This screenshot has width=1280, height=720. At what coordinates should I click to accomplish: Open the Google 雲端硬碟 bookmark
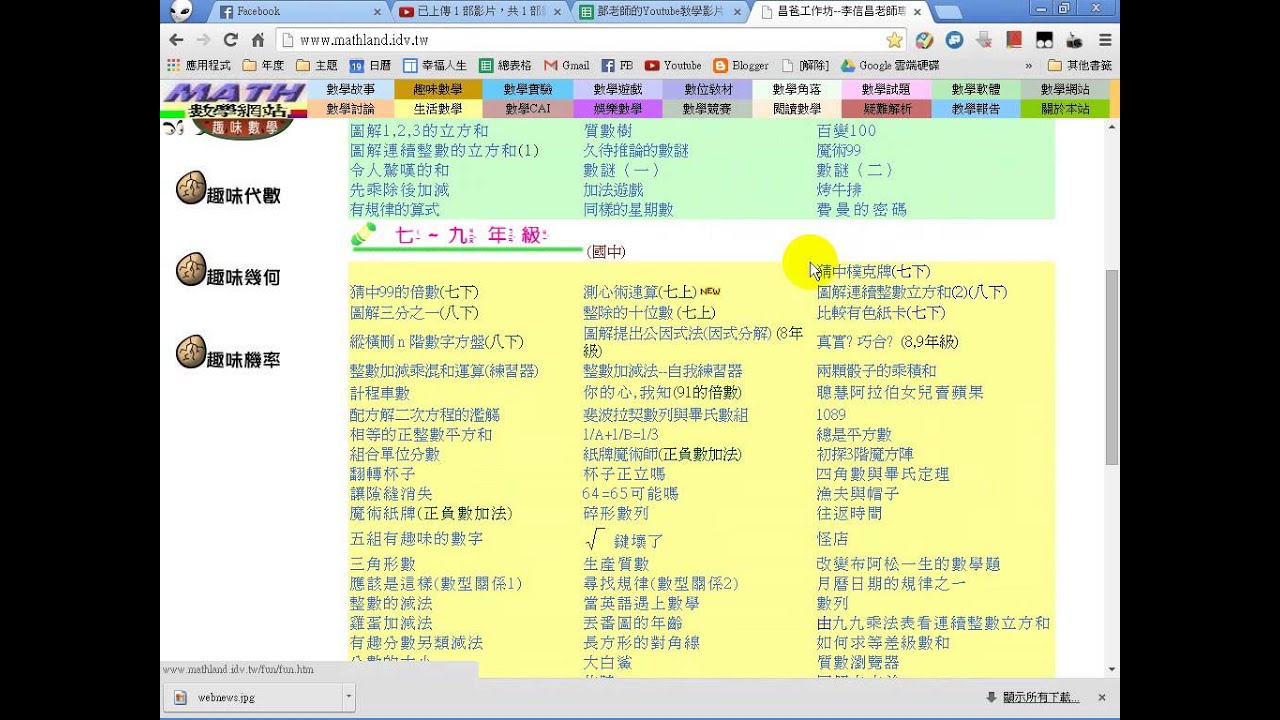(890, 66)
